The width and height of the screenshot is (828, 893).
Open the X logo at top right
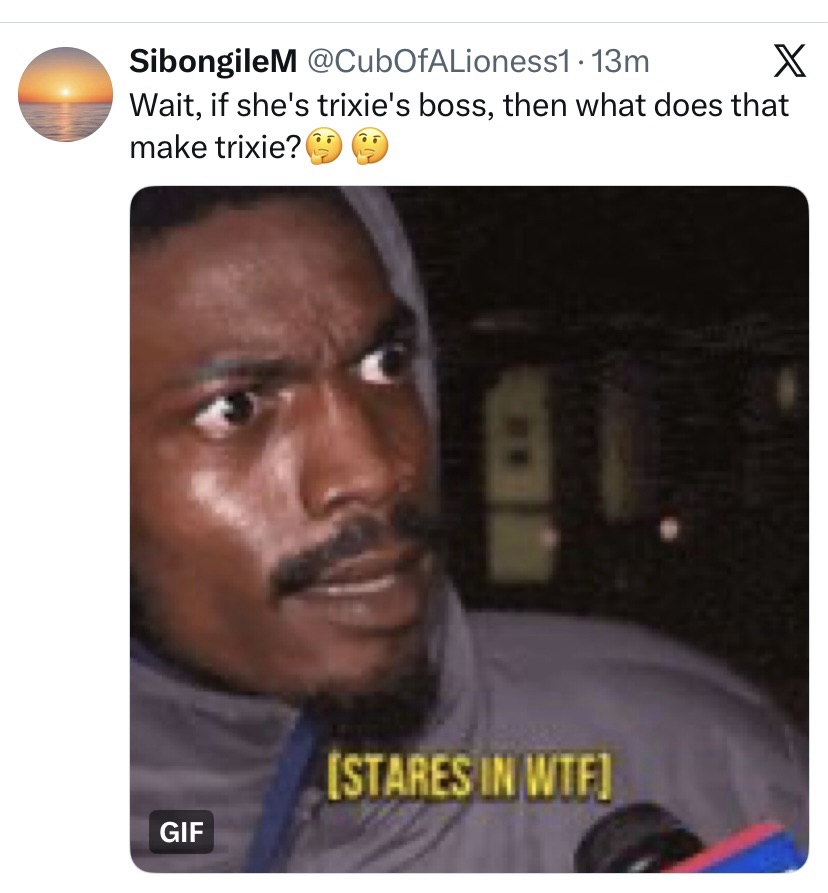pos(789,60)
